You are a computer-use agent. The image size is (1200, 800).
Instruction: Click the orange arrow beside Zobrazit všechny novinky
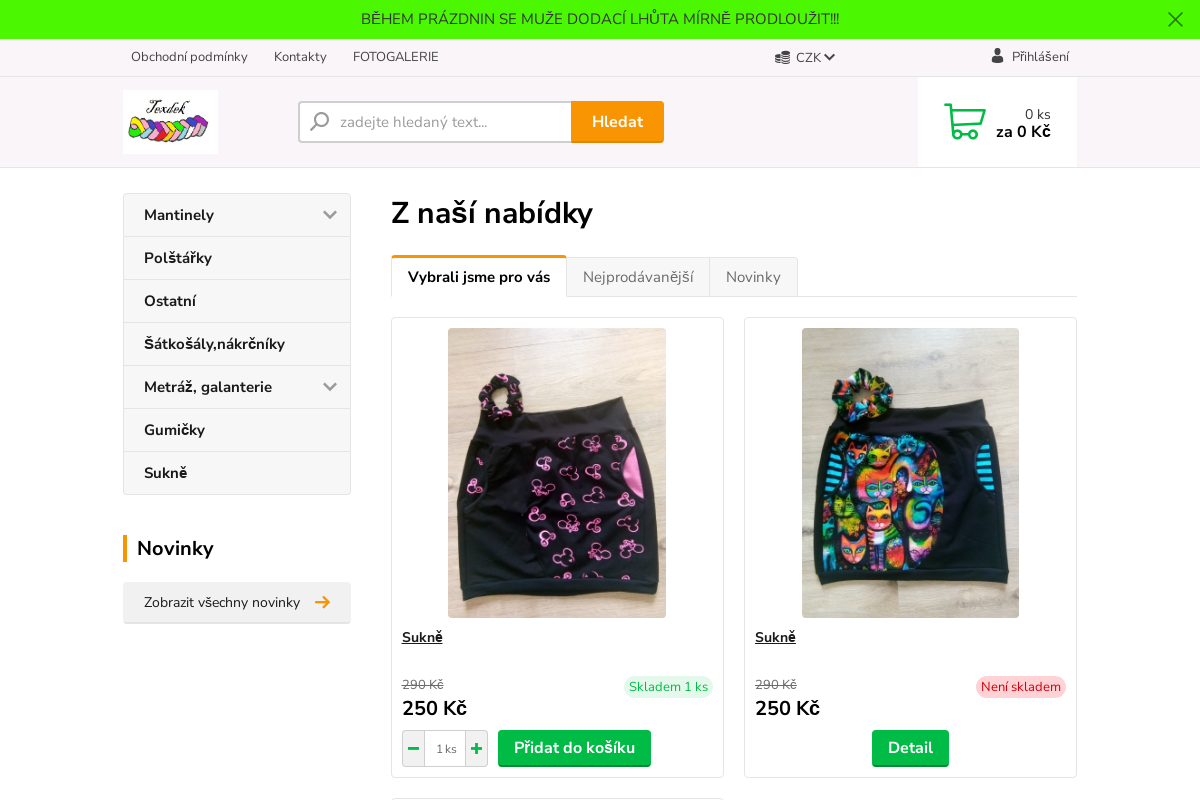tap(322, 602)
